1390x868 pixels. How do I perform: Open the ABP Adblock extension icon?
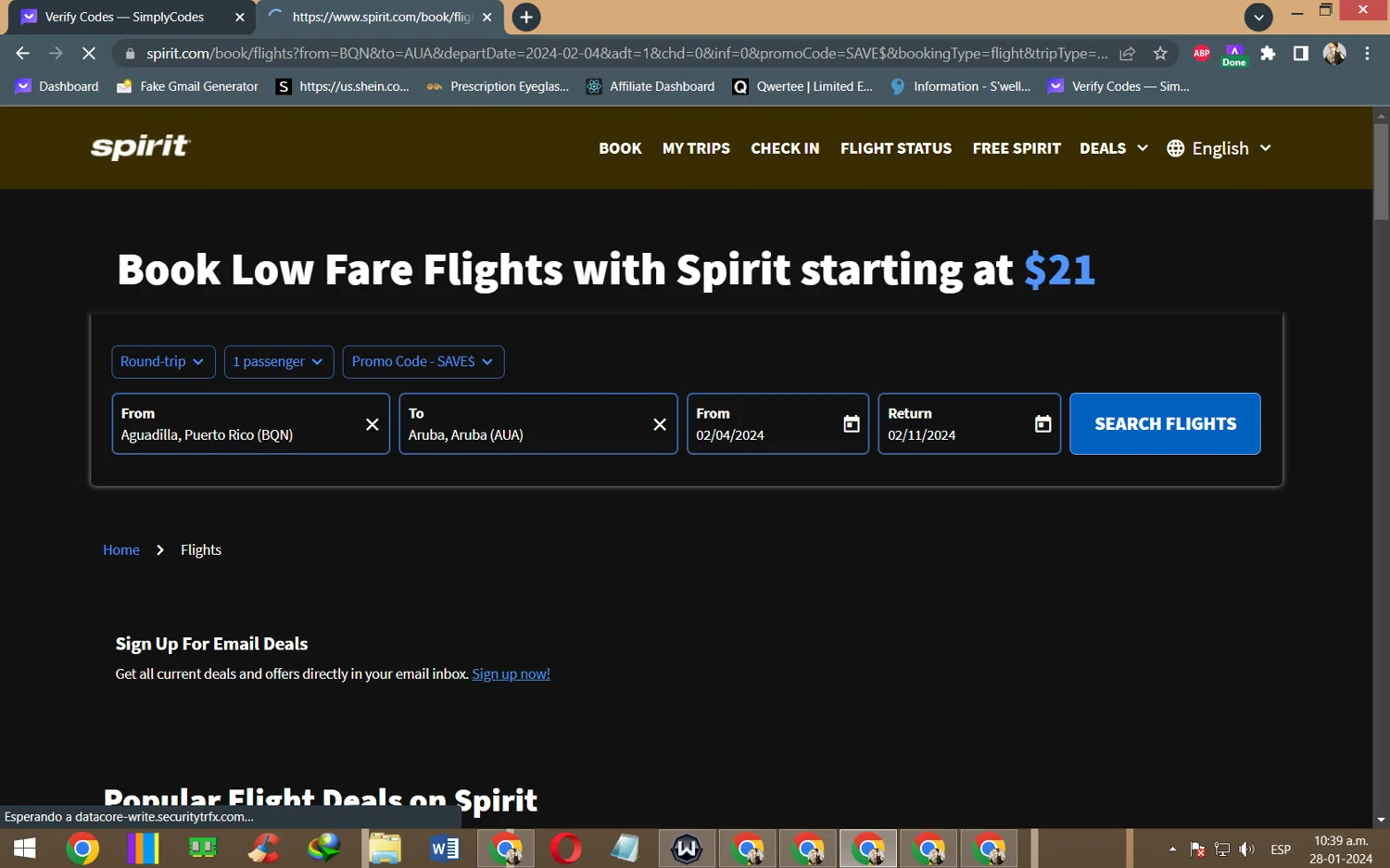1202,54
